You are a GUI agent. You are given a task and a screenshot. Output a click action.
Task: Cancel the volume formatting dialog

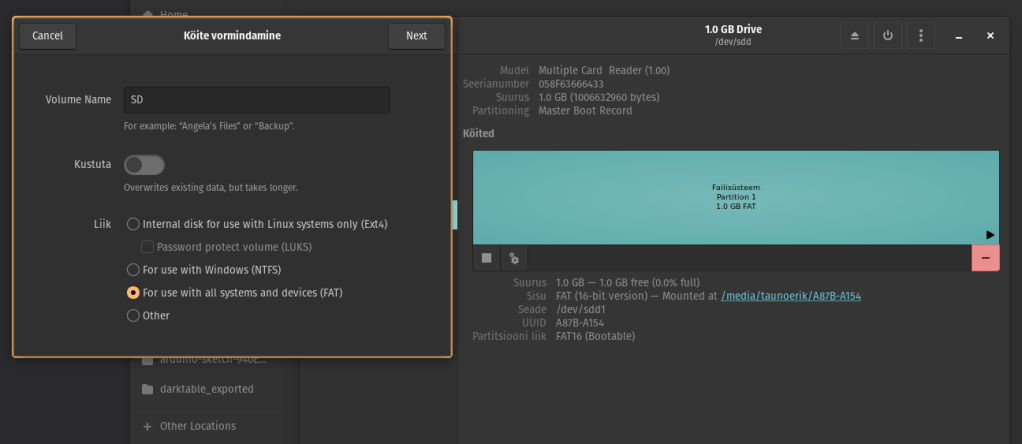[47, 36]
